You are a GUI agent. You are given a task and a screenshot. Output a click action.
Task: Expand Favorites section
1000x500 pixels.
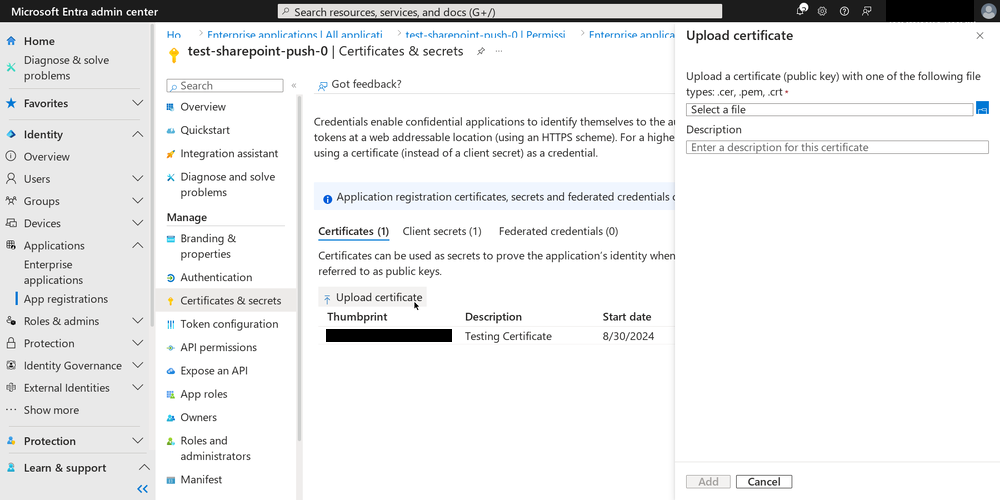click(137, 103)
